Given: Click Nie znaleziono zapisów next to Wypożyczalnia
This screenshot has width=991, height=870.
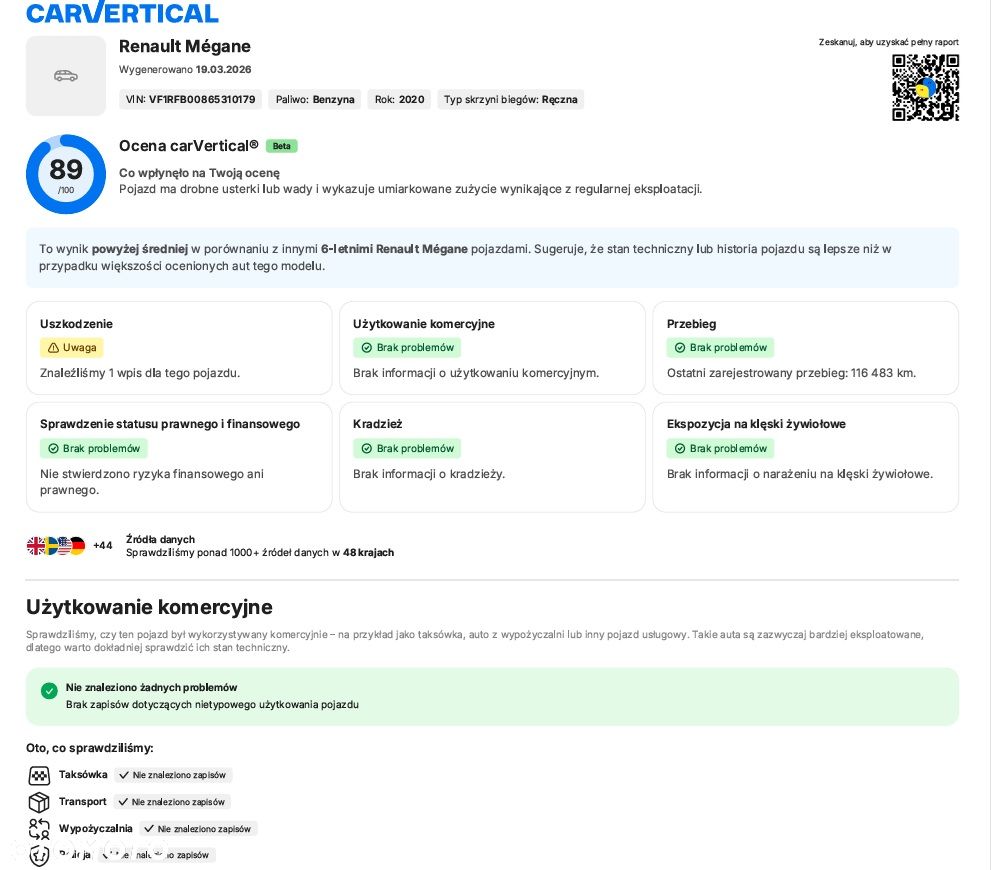Looking at the screenshot, I should (198, 829).
